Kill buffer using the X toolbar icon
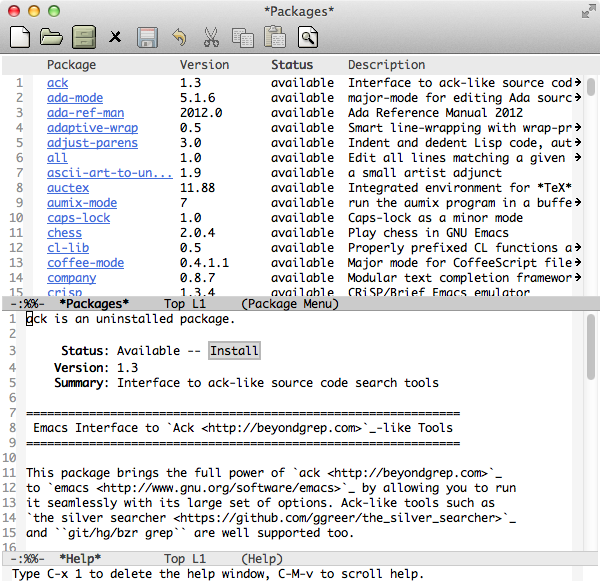Viewport: 600px width, 583px height. pyautogui.click(x=115, y=37)
